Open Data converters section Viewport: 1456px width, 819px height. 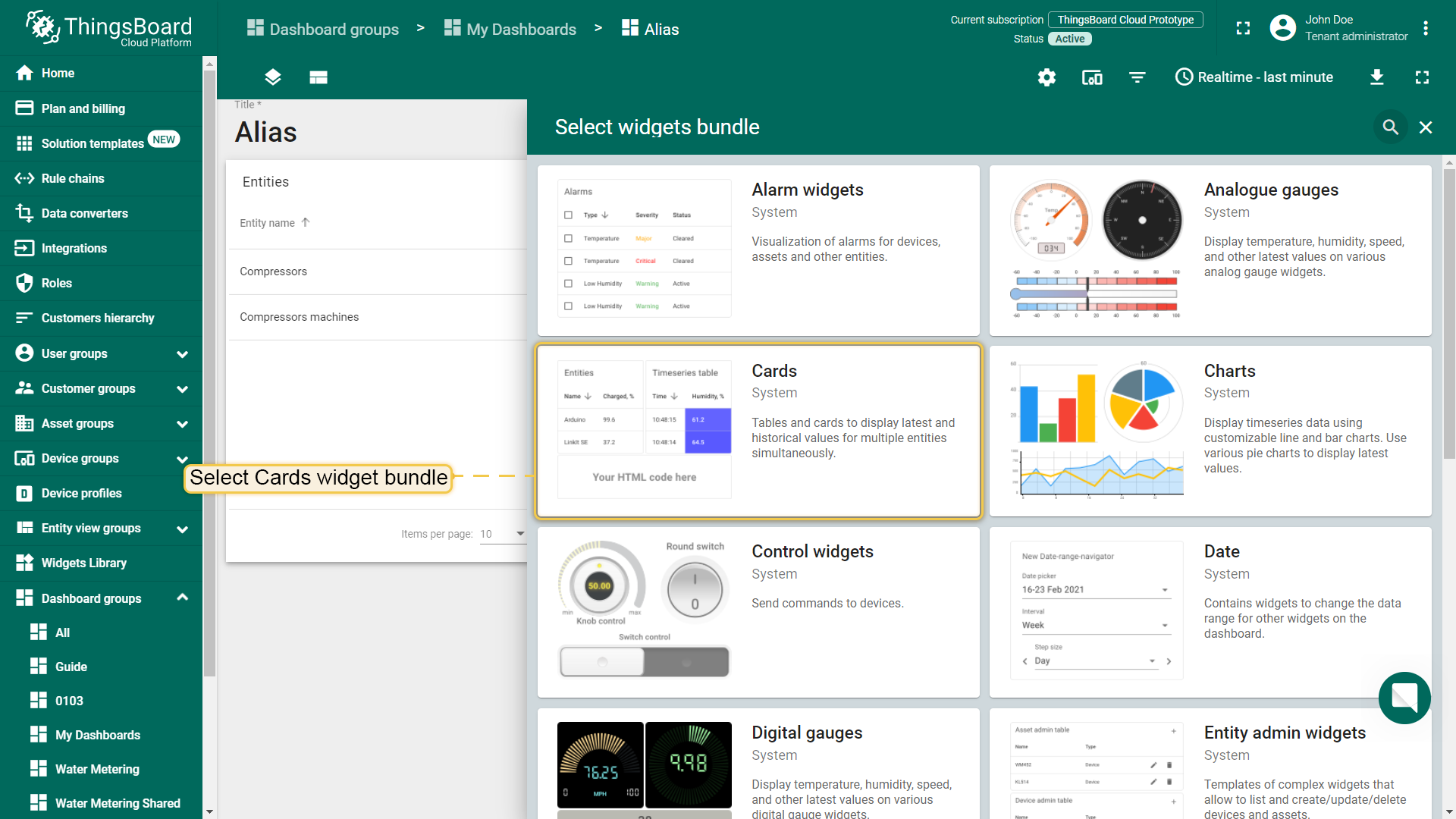101,213
